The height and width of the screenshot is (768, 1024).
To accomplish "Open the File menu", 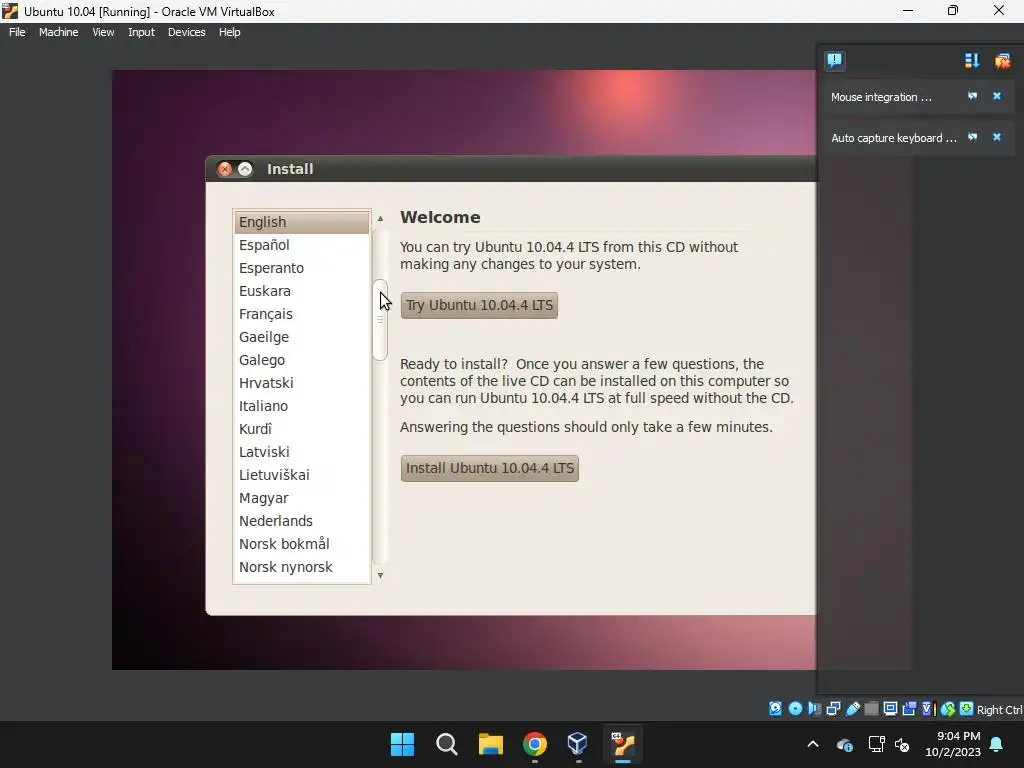I will coord(17,32).
